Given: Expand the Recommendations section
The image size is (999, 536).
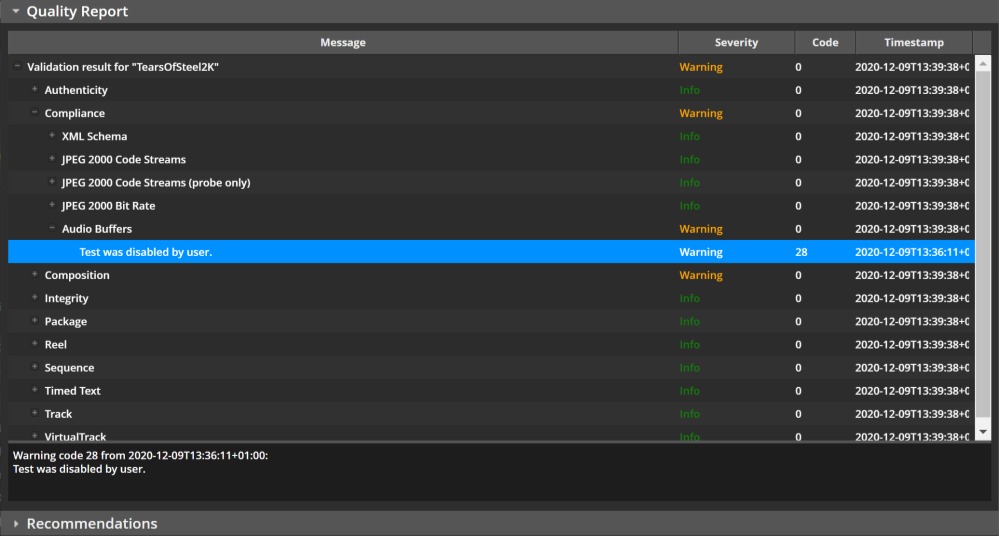Looking at the screenshot, I should pos(16,524).
